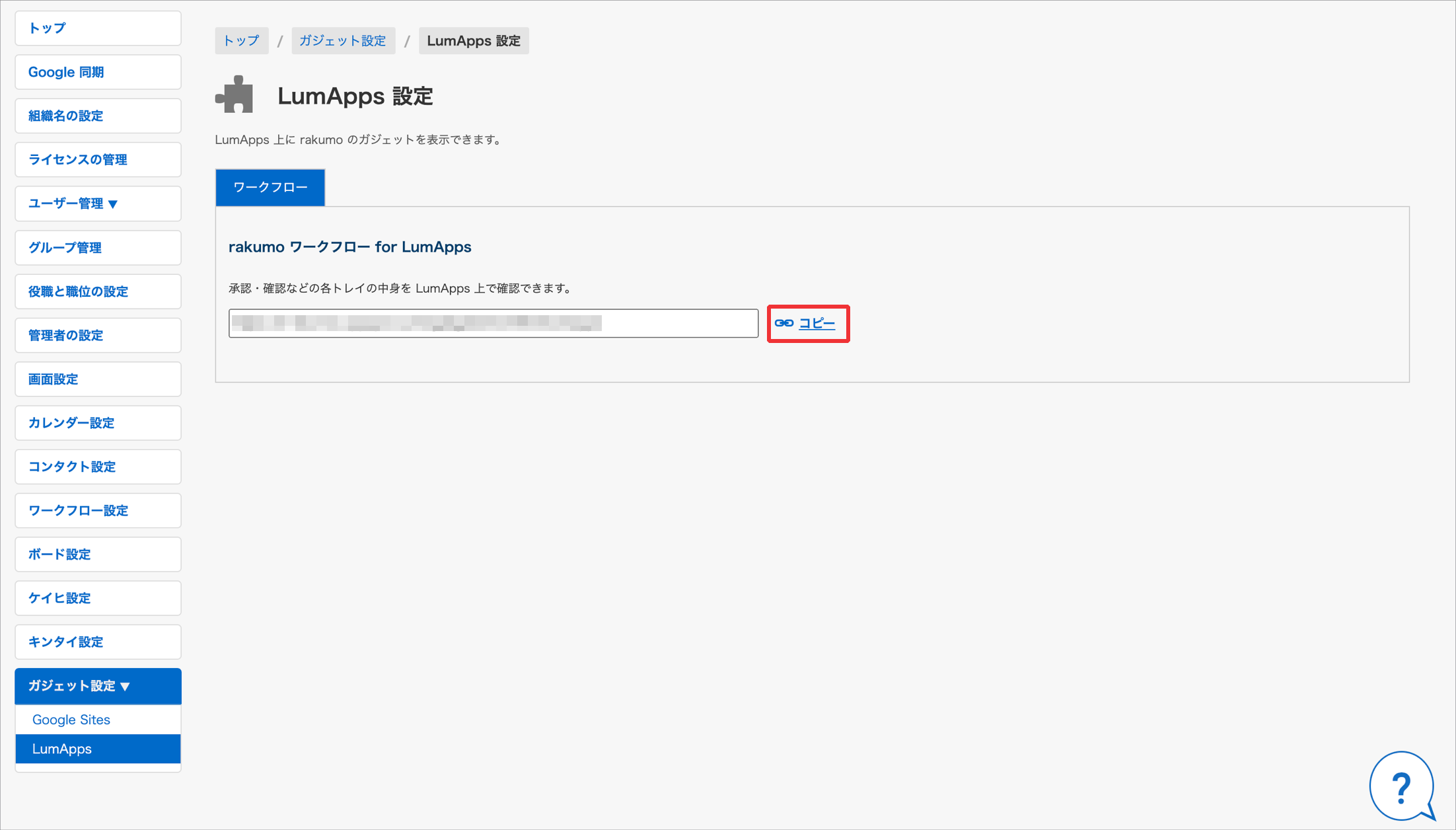Open Google 同期 in sidebar

(x=98, y=72)
